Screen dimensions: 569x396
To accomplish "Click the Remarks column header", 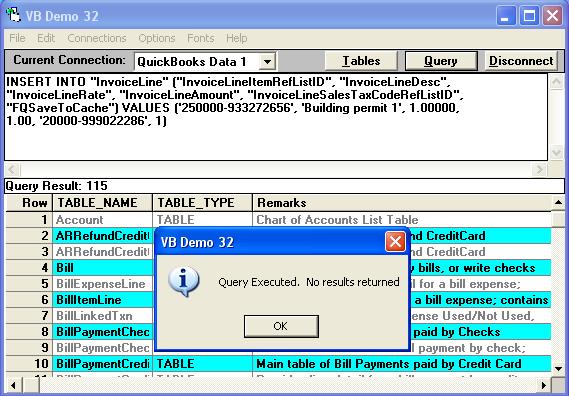I will tap(402, 203).
